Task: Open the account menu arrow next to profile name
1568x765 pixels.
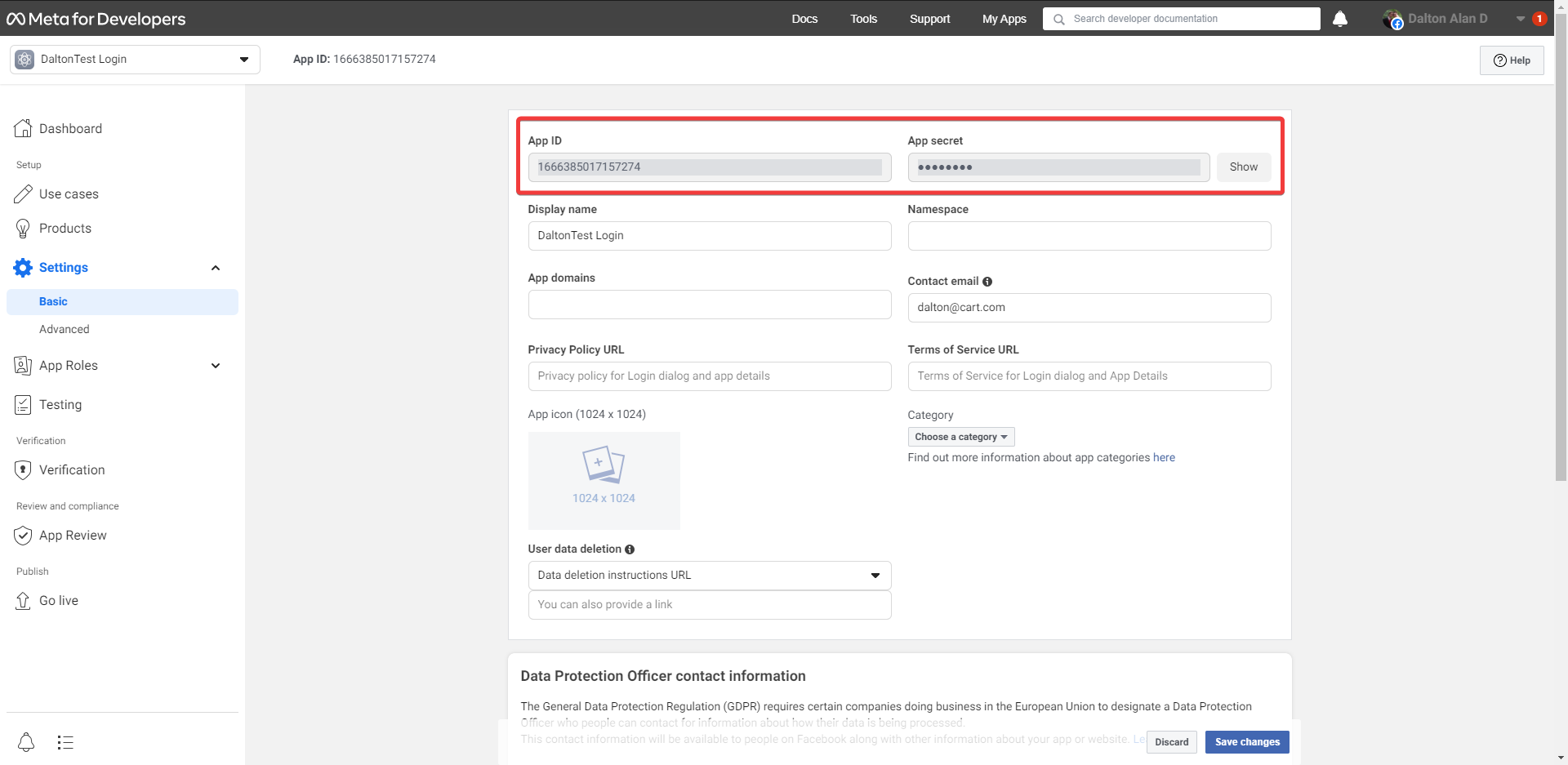Action: click(x=1521, y=19)
